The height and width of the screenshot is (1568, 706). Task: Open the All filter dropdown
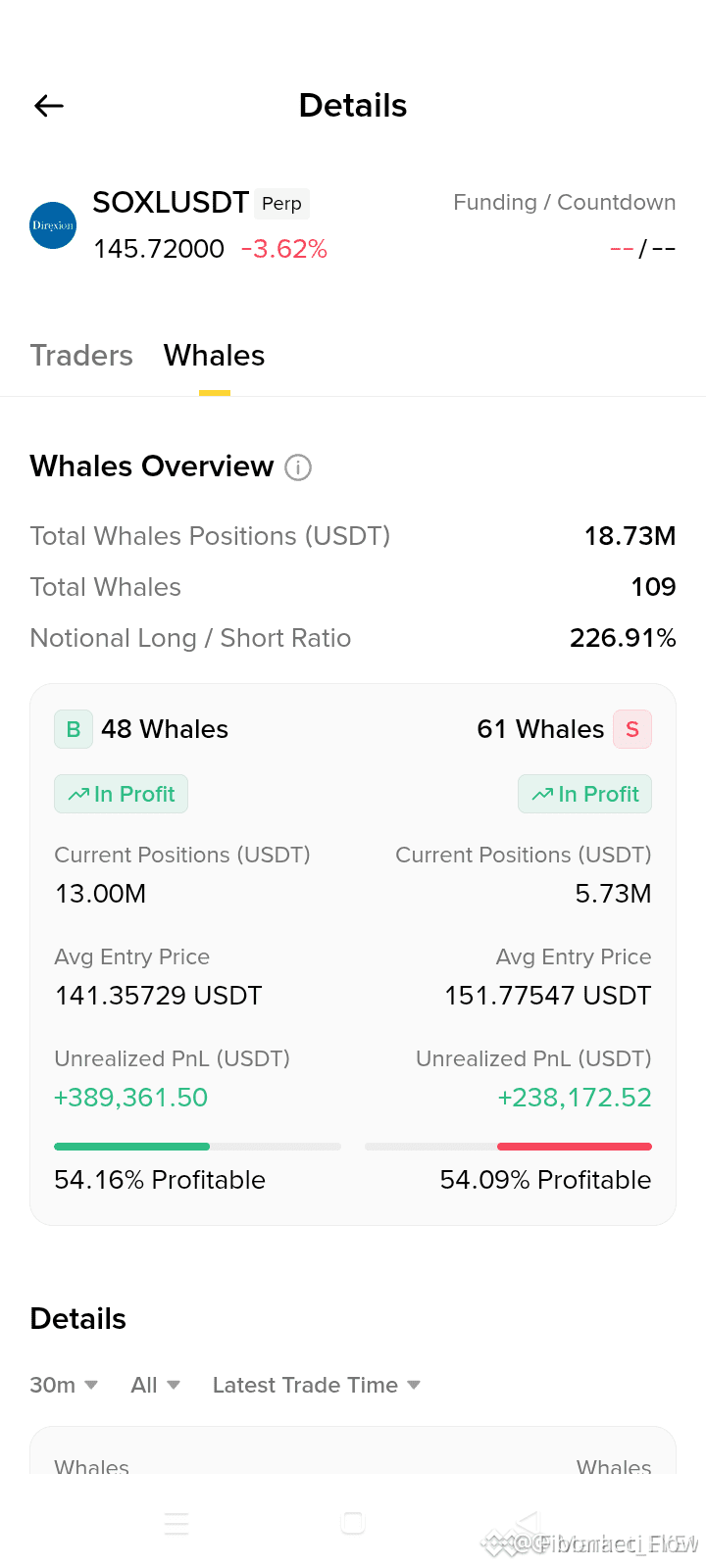(x=156, y=1385)
